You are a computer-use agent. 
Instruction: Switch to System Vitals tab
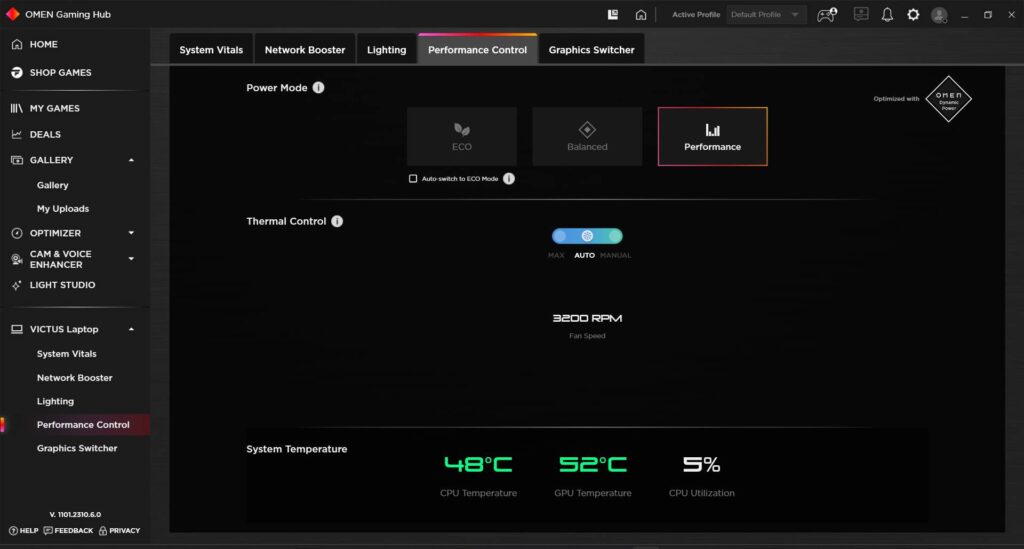point(211,50)
